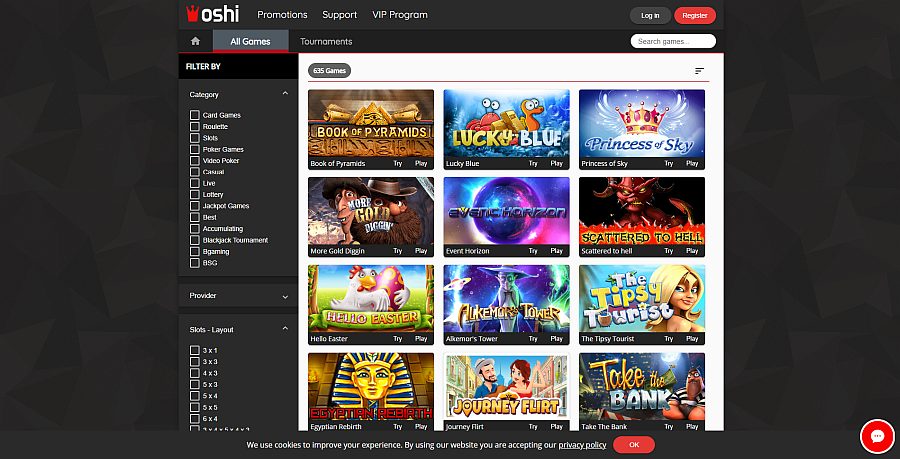Click Play on Alkemor's Tower

(x=557, y=339)
